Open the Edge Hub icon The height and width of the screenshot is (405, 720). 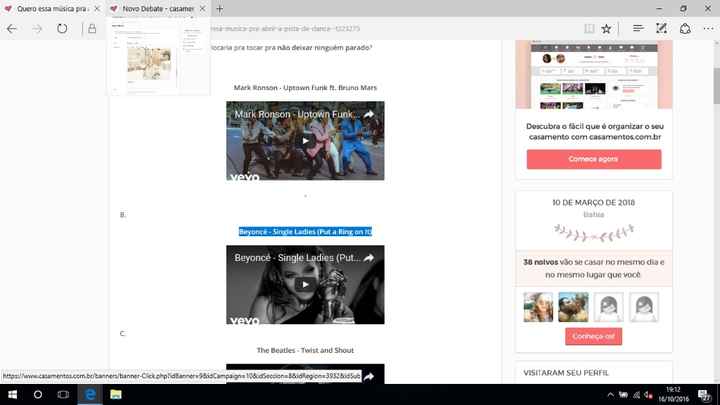tap(638, 28)
